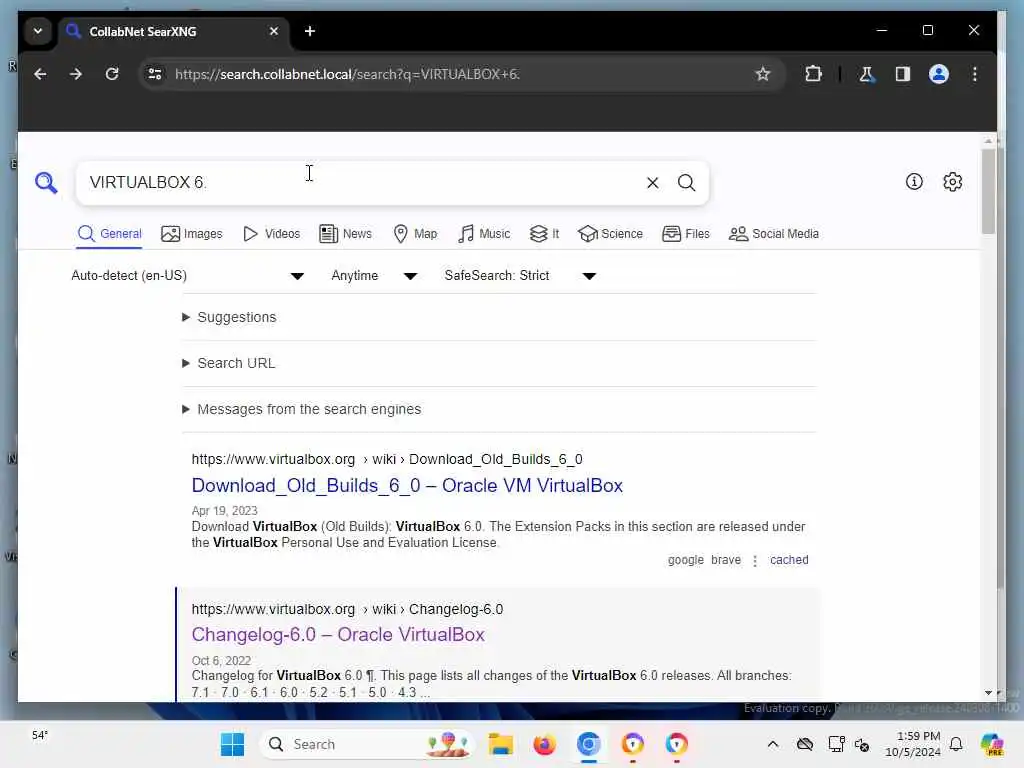The image size is (1024, 768).
Task: Open the SafeSearch Strict dropdown
Action: tap(520, 276)
